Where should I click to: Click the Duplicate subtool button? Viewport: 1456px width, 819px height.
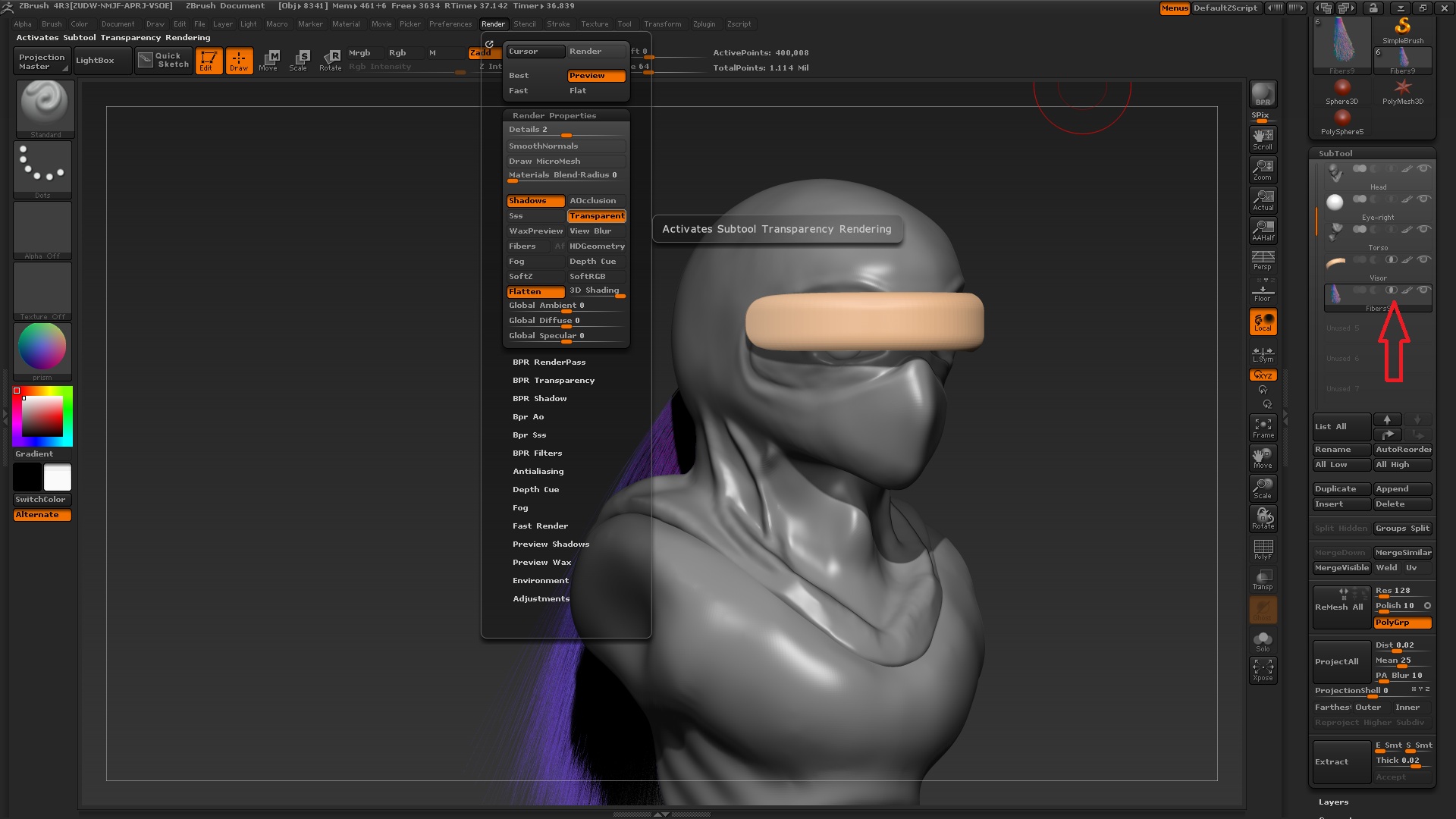coord(1341,489)
